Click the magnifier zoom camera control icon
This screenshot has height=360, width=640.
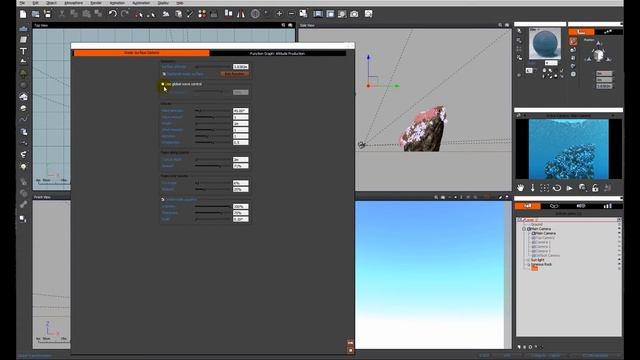pos(582,188)
